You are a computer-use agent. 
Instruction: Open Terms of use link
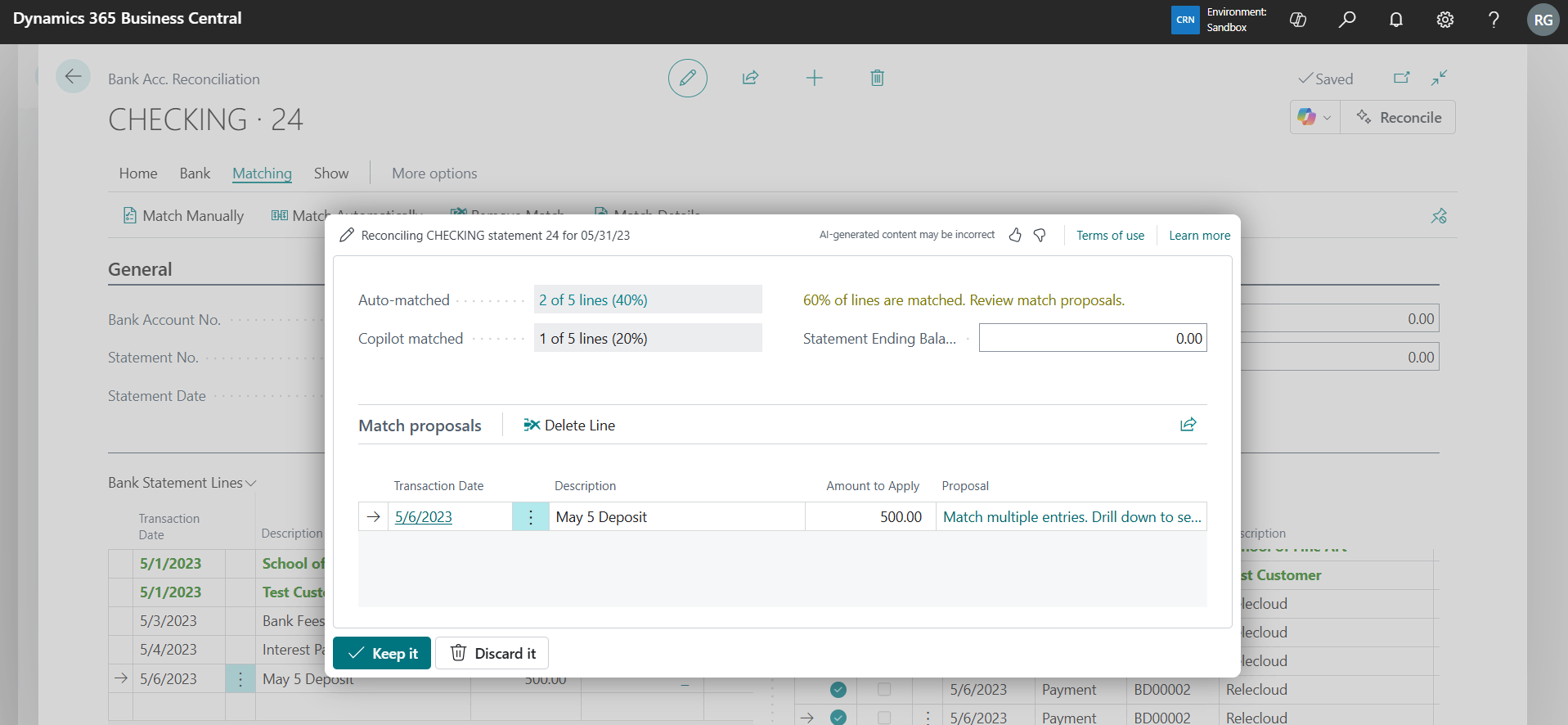point(1110,235)
